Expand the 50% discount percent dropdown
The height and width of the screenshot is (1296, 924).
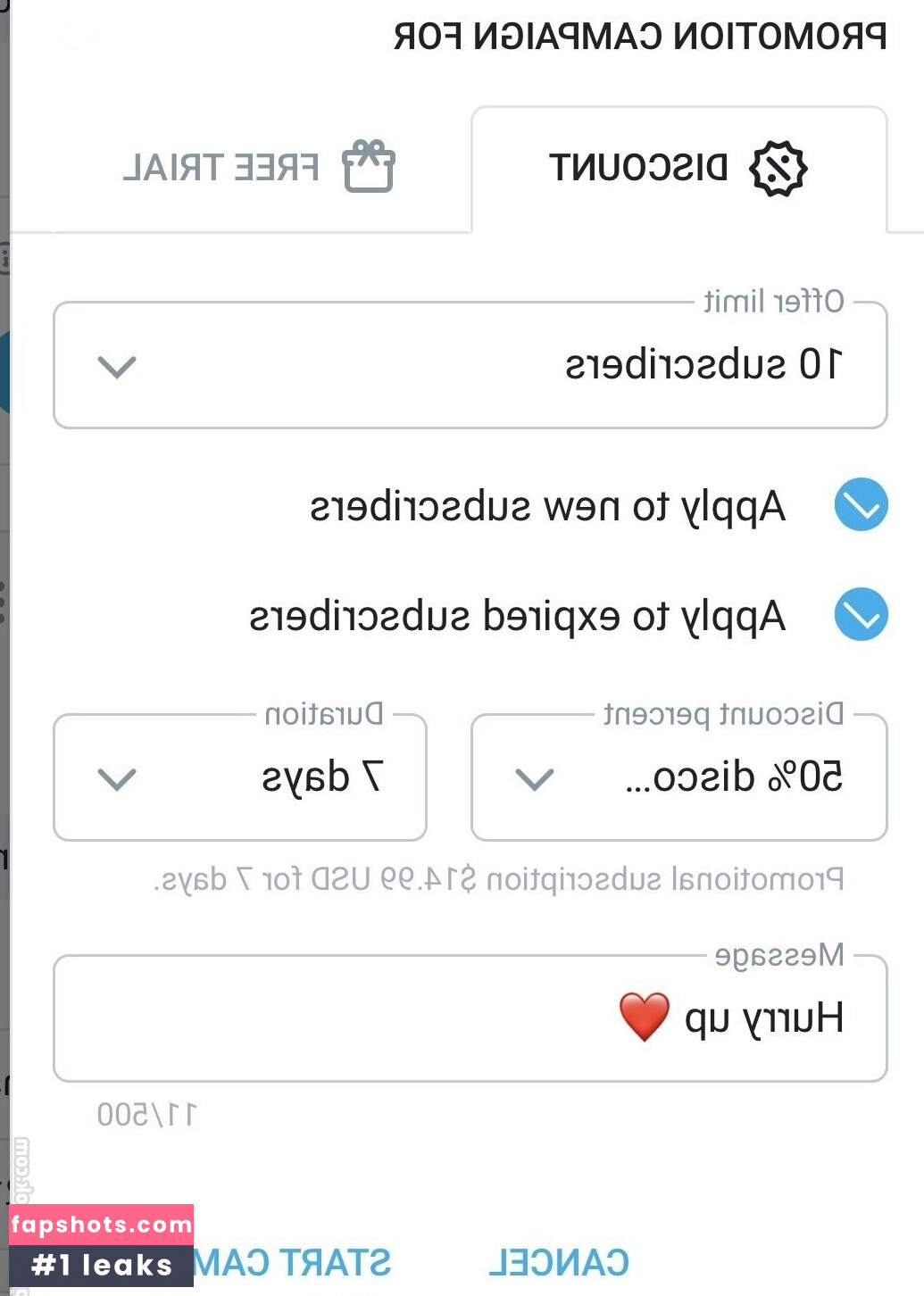(678, 778)
